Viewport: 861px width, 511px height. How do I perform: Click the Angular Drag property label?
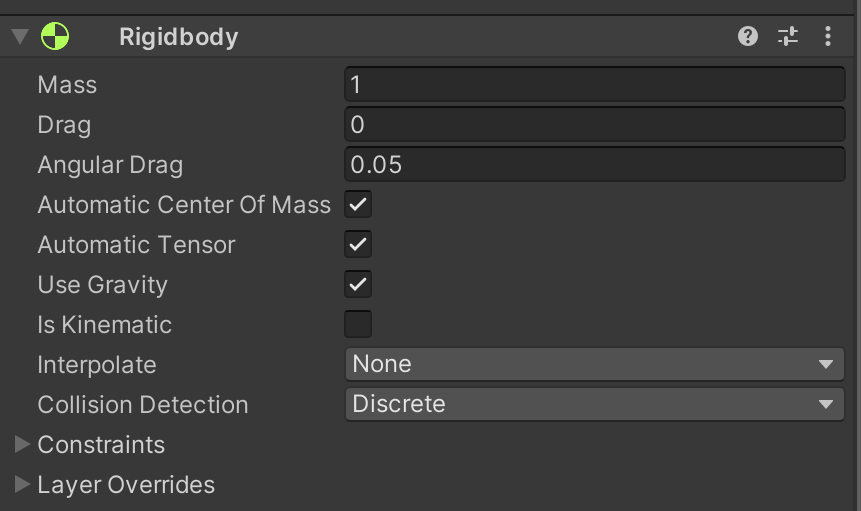tap(110, 165)
